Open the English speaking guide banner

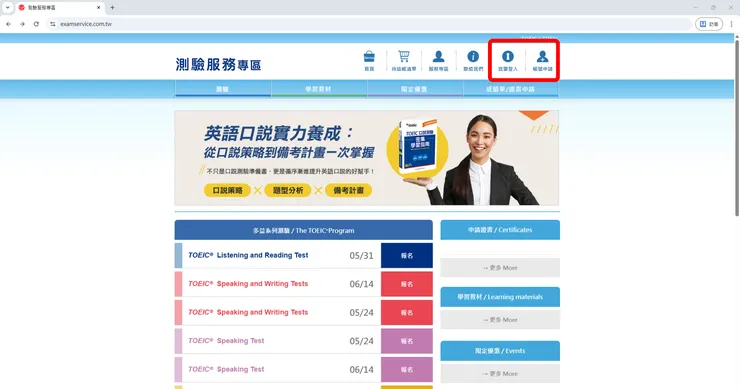(367, 158)
